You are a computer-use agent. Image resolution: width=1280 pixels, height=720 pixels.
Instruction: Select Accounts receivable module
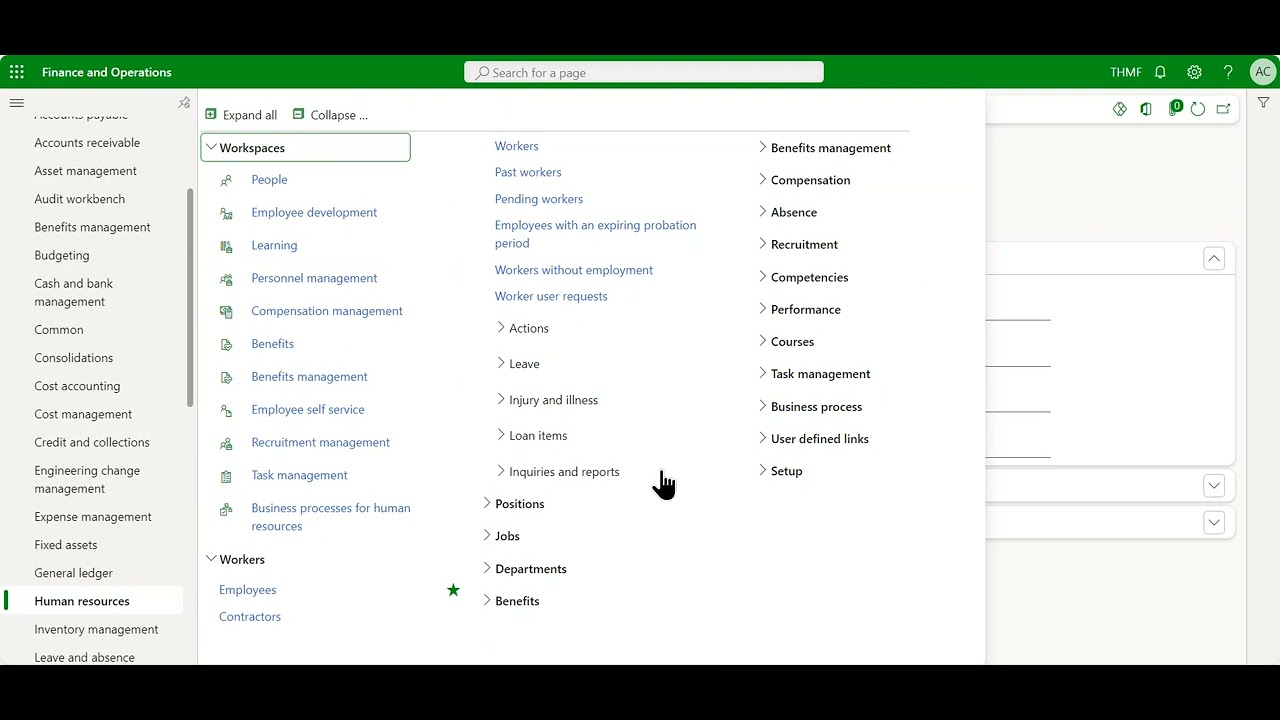click(x=87, y=143)
